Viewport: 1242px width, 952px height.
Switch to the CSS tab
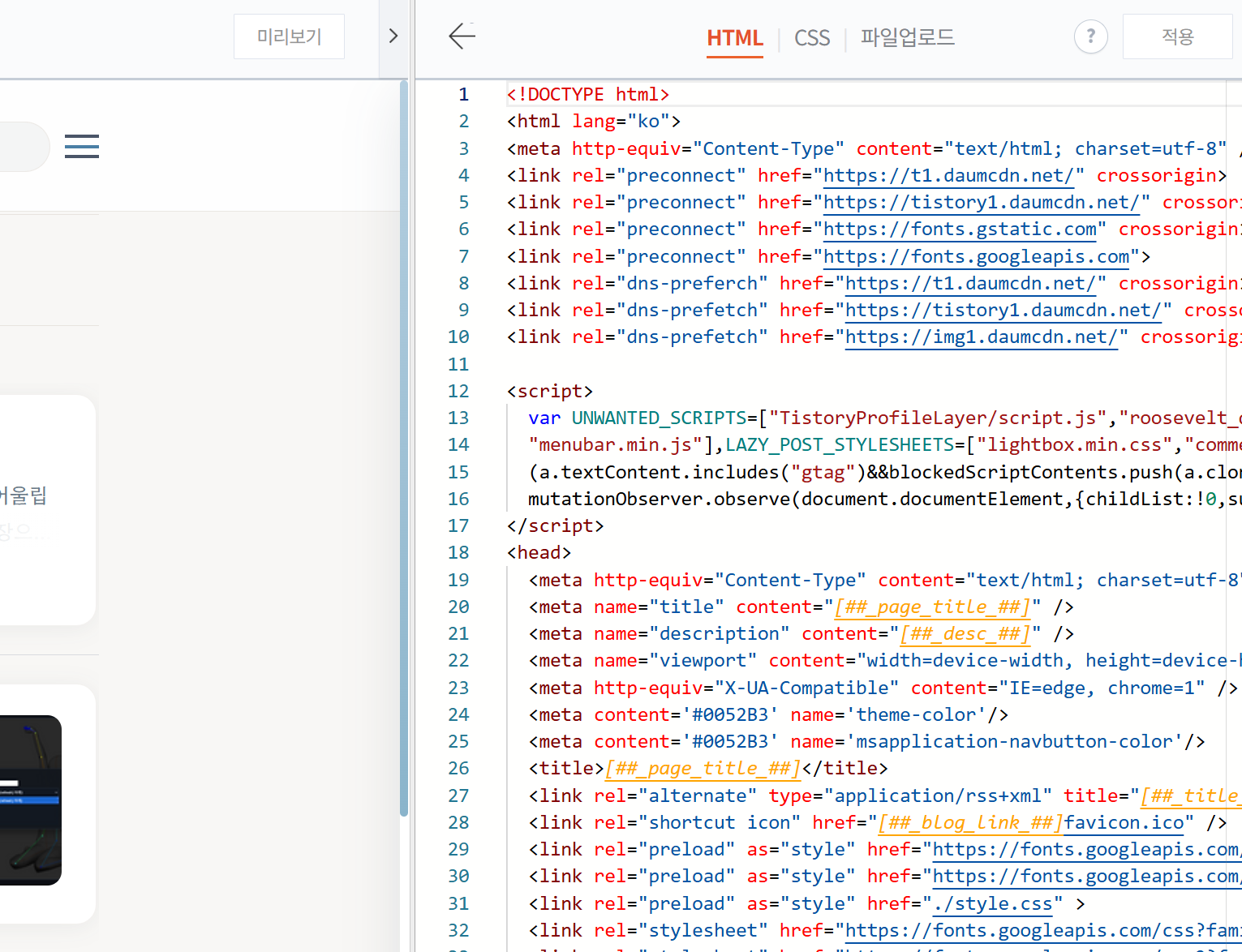tap(812, 38)
